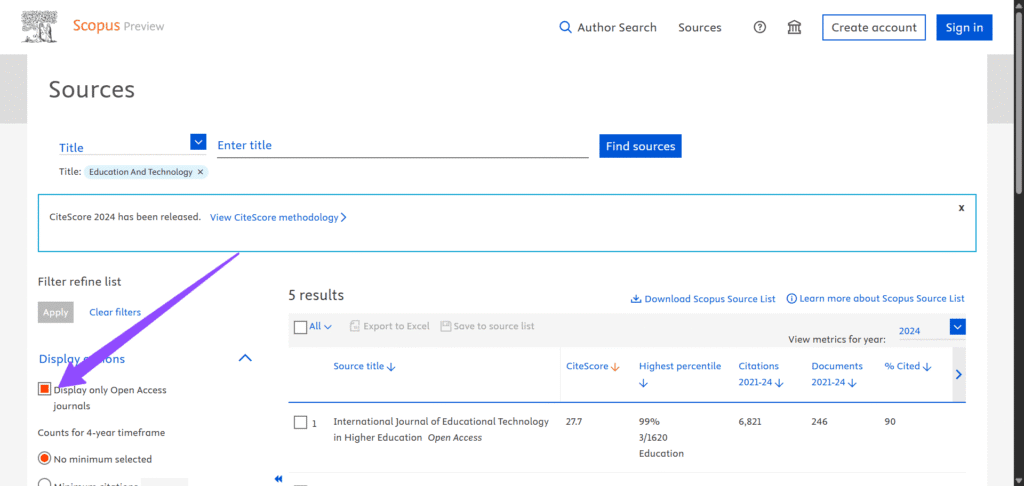Collapse the Display options section

(245, 358)
